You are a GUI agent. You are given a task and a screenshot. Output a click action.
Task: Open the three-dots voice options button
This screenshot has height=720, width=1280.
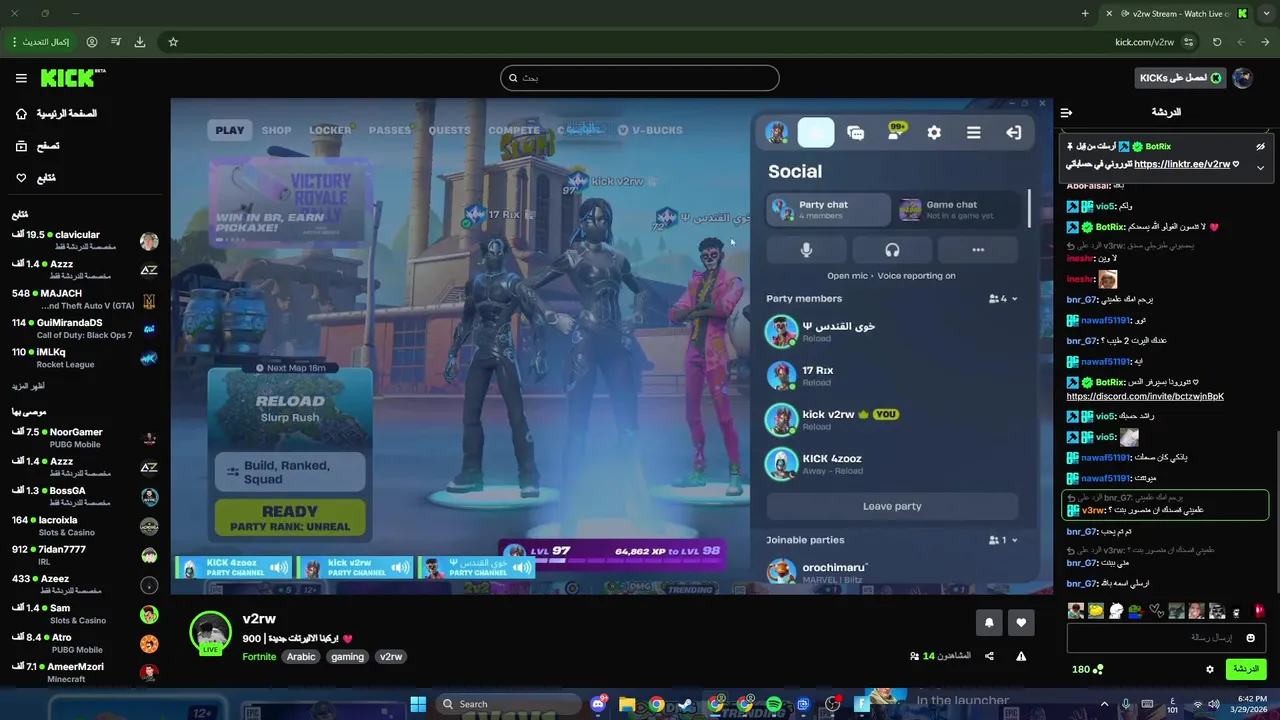tap(978, 250)
